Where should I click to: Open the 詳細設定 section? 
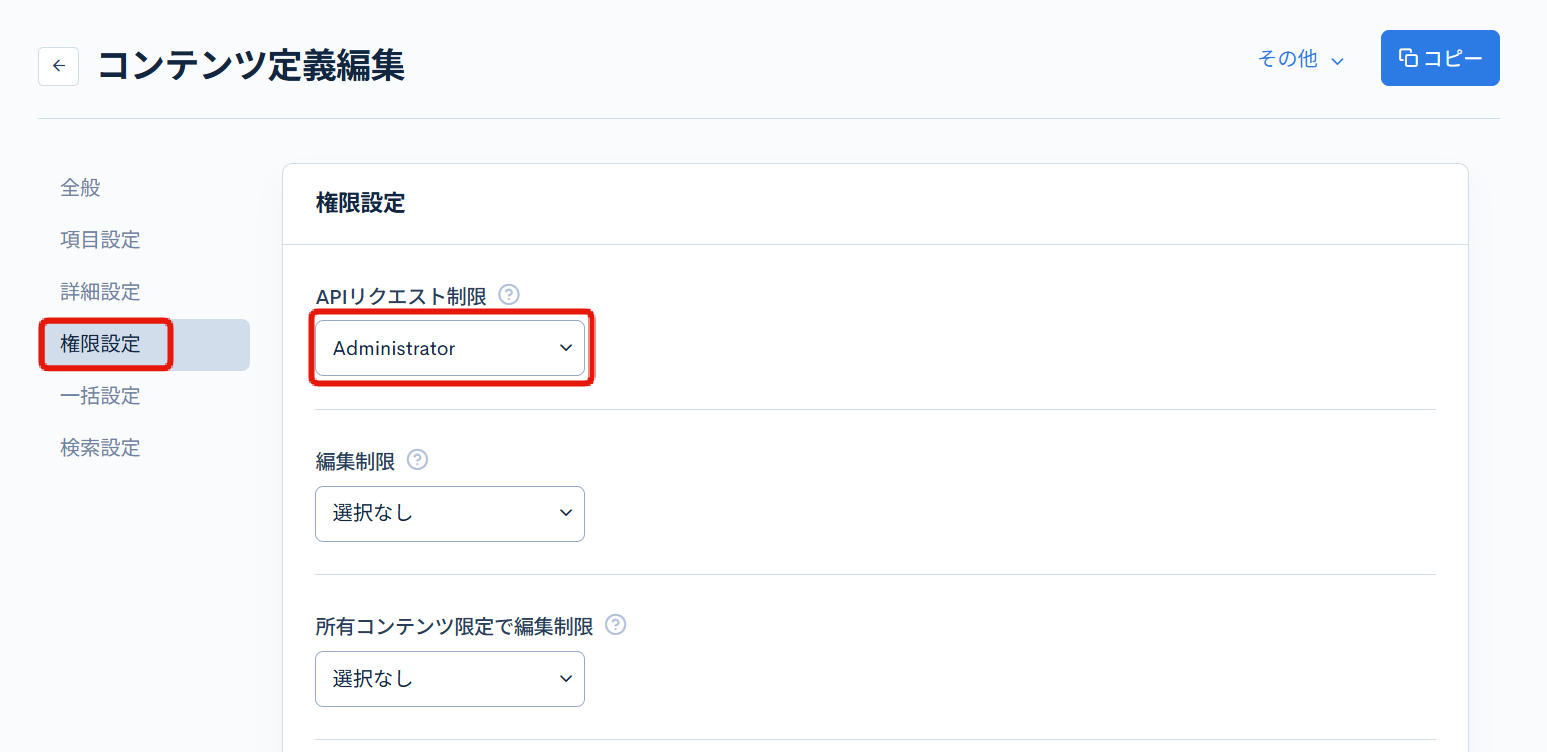[x=100, y=291]
